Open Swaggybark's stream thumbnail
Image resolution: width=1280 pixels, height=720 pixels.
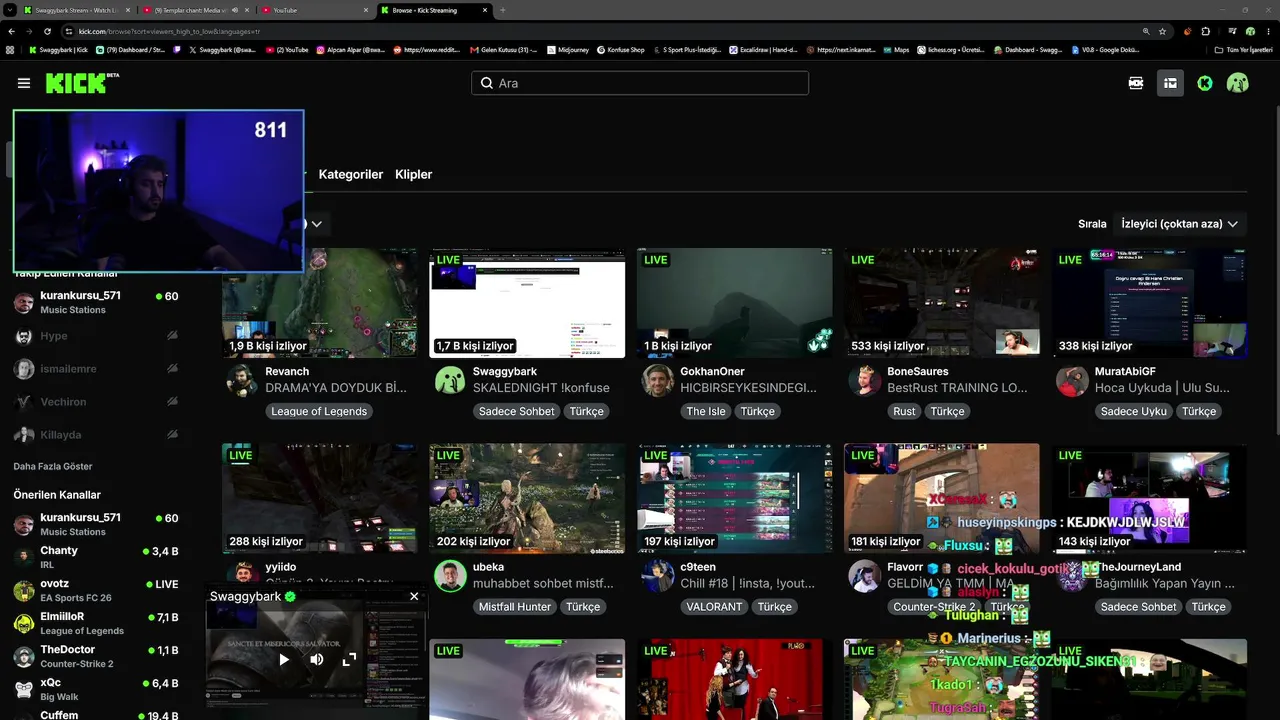tap(527, 303)
